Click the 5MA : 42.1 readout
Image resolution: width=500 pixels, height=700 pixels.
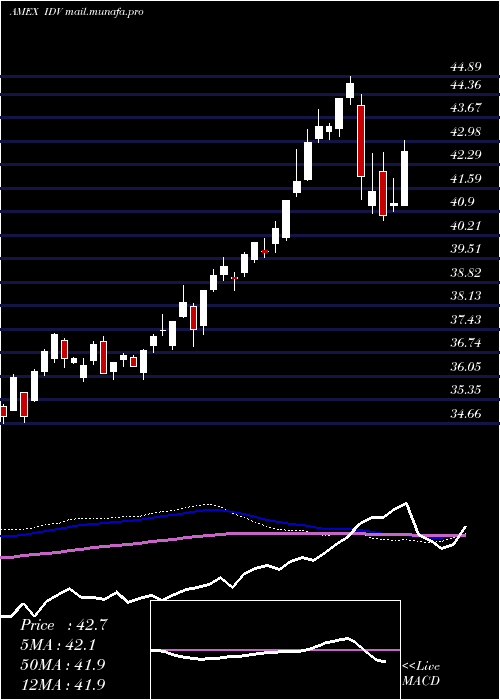pos(58,645)
